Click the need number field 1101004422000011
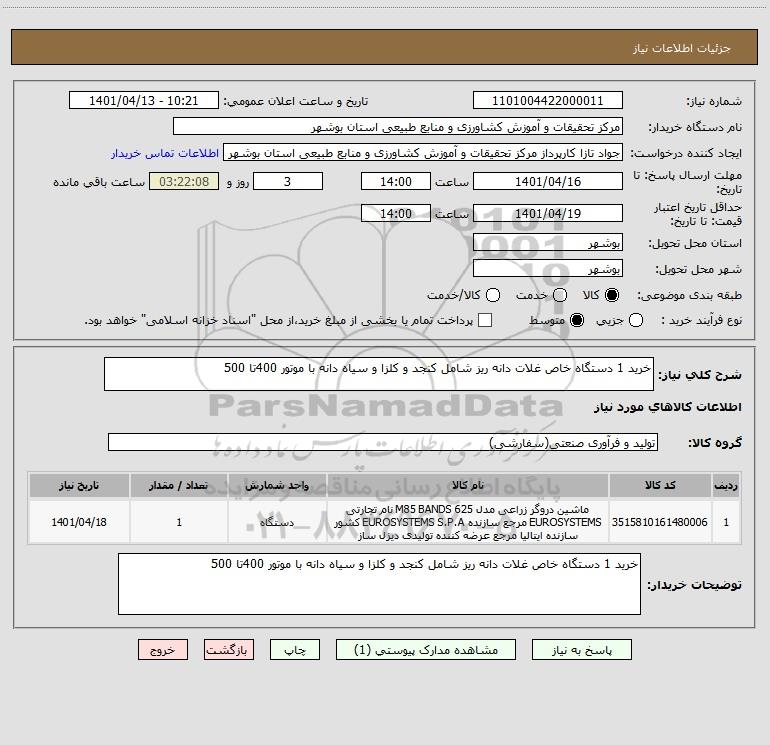Image resolution: width=770 pixels, height=745 pixels. [x=548, y=101]
